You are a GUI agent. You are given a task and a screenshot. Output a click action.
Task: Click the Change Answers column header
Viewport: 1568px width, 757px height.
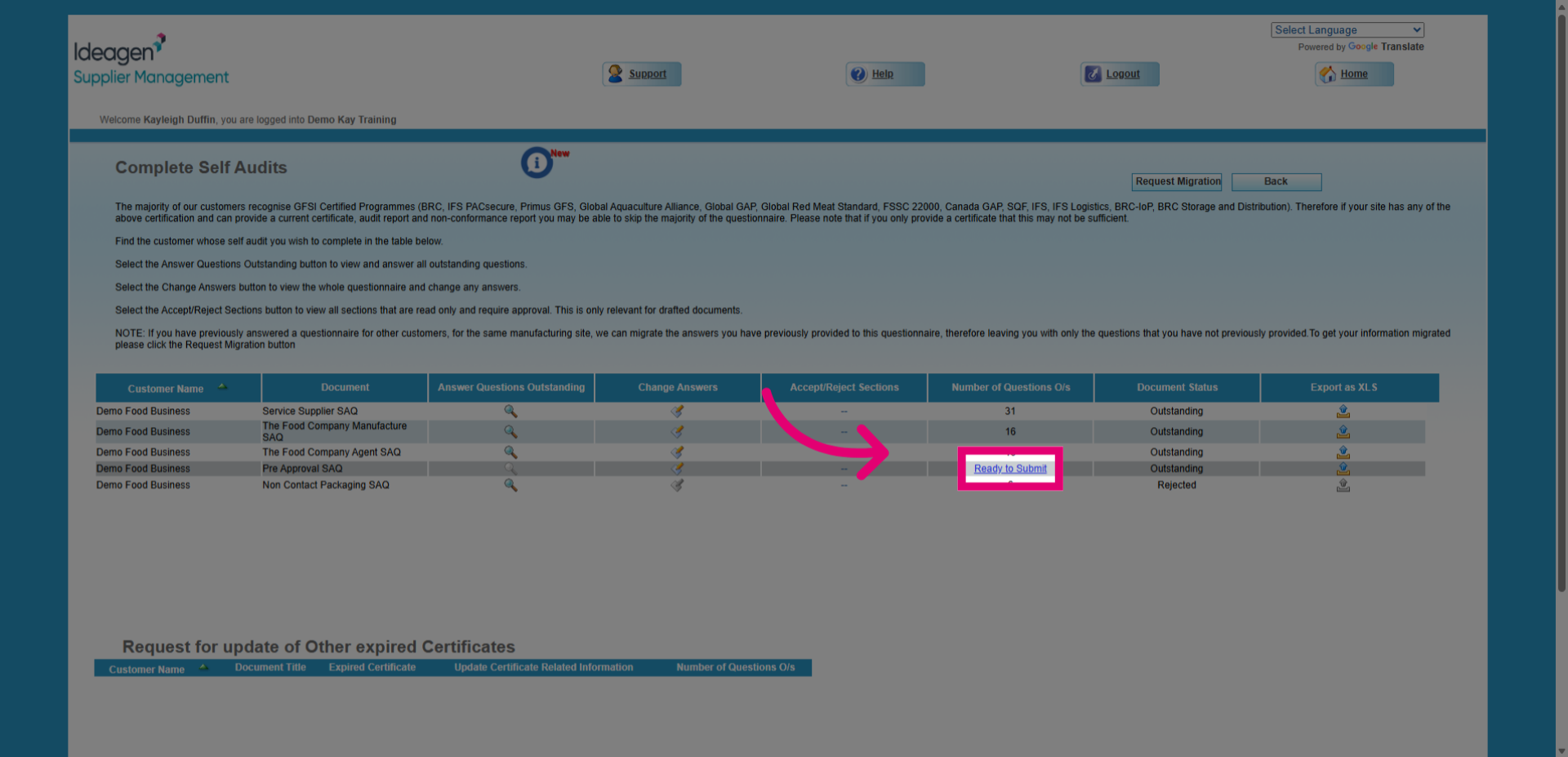click(678, 388)
